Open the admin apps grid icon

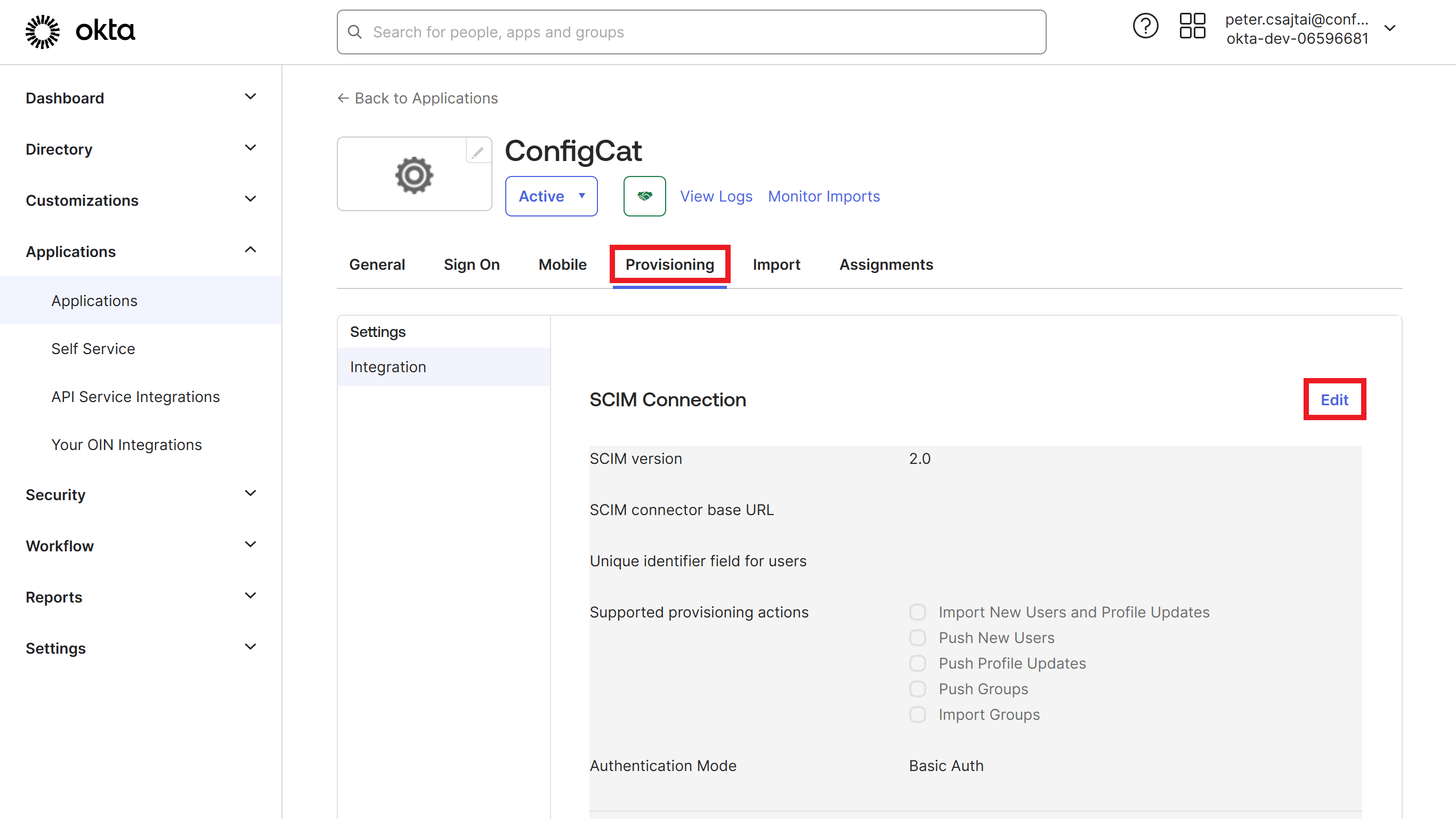coord(1192,26)
